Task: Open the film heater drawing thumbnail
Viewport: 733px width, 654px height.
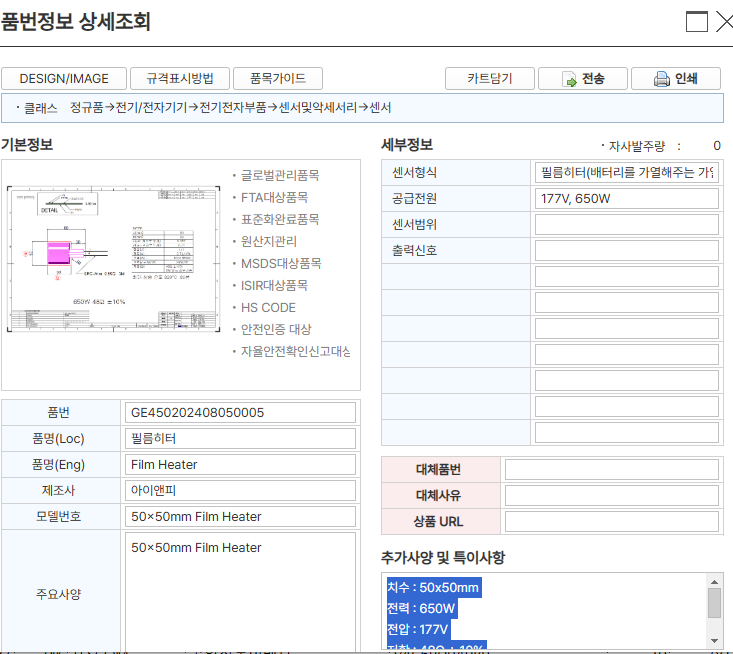Action: pos(112,258)
